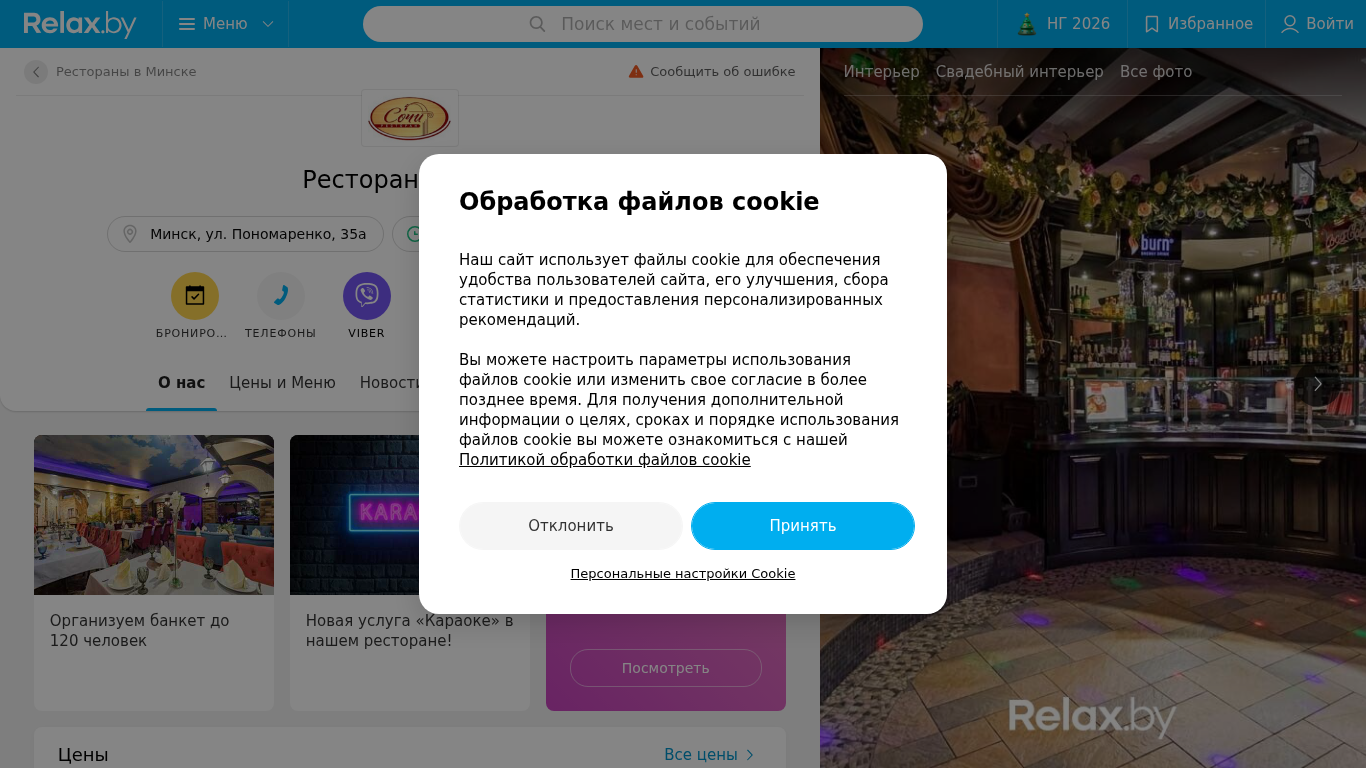The width and height of the screenshot is (1366, 768).
Task: Click the warning triangle report icon
Action: [636, 72]
